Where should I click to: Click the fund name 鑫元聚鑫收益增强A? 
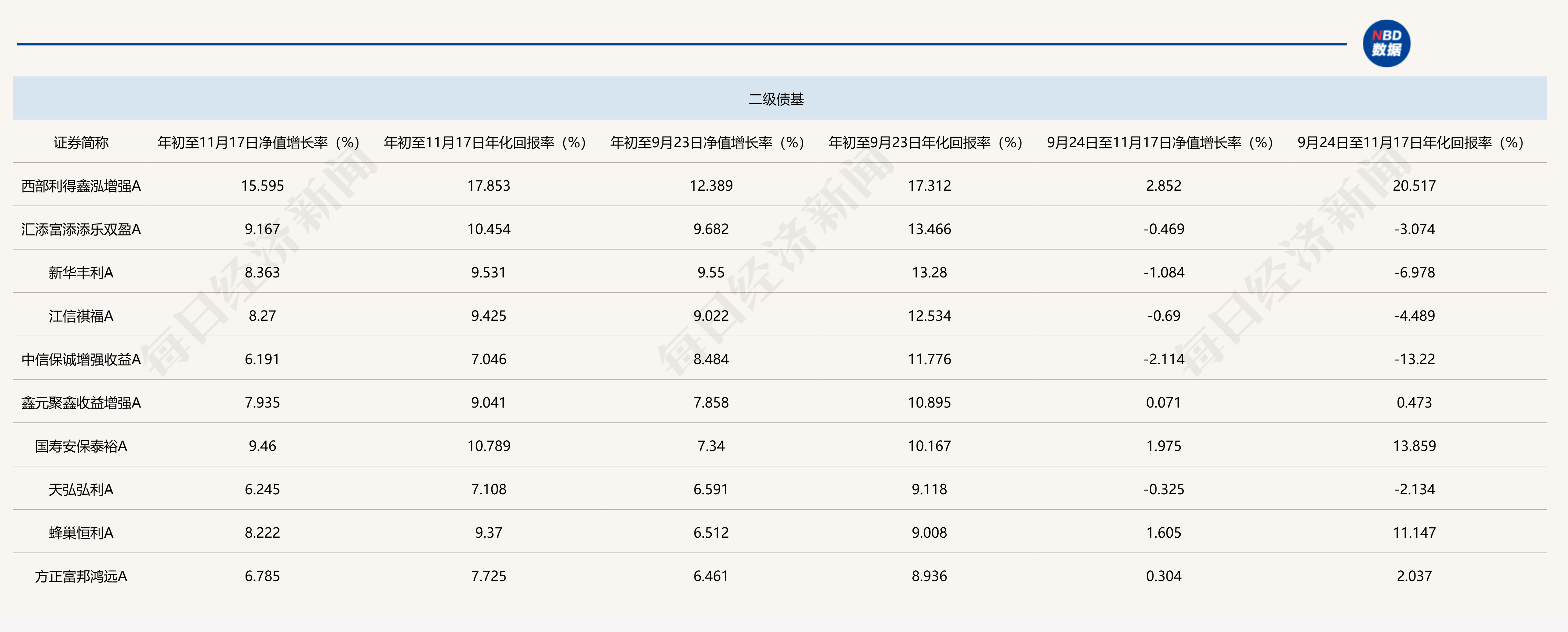click(81, 403)
